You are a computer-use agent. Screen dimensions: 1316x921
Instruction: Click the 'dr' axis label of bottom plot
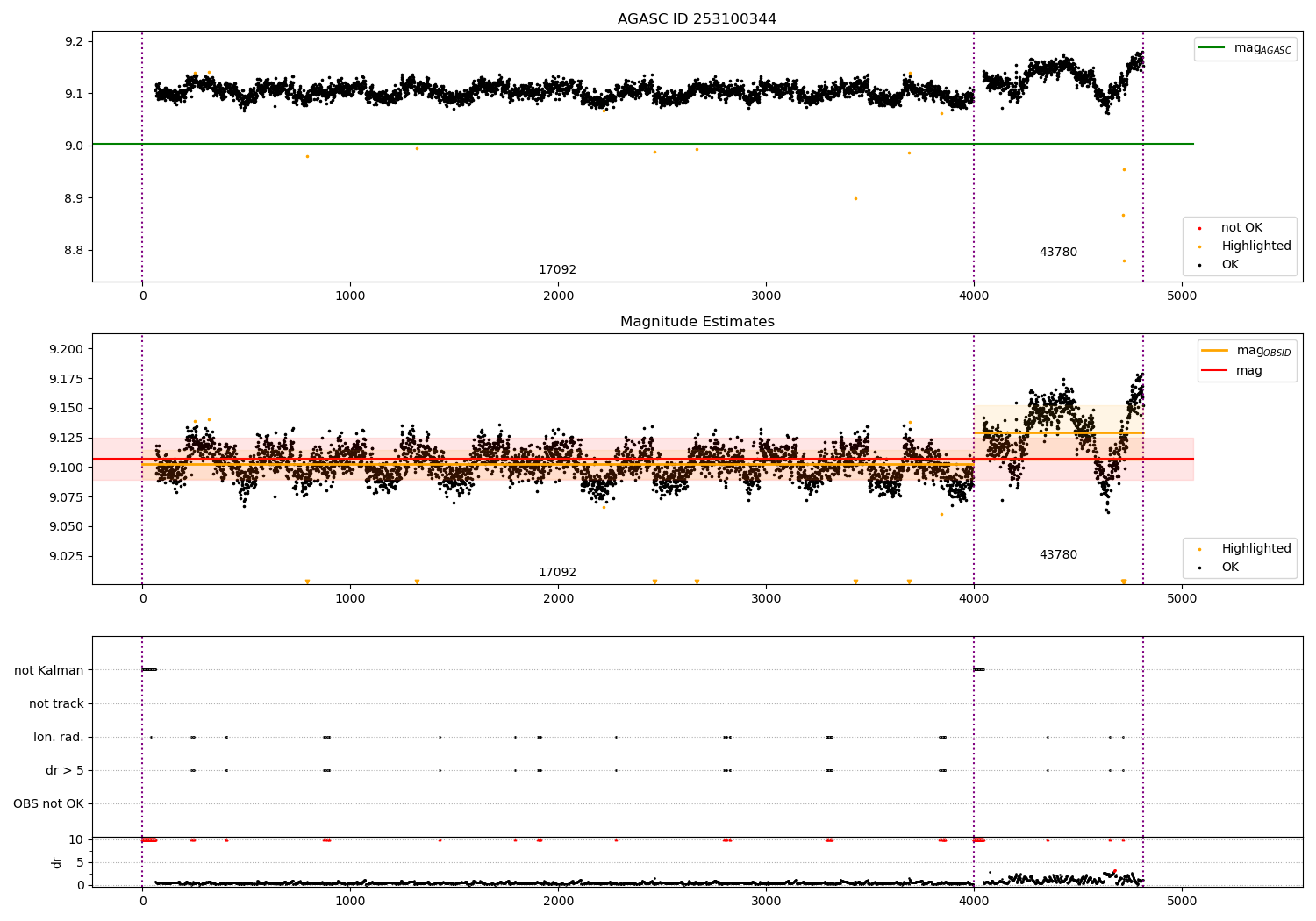pyautogui.click(x=57, y=863)
